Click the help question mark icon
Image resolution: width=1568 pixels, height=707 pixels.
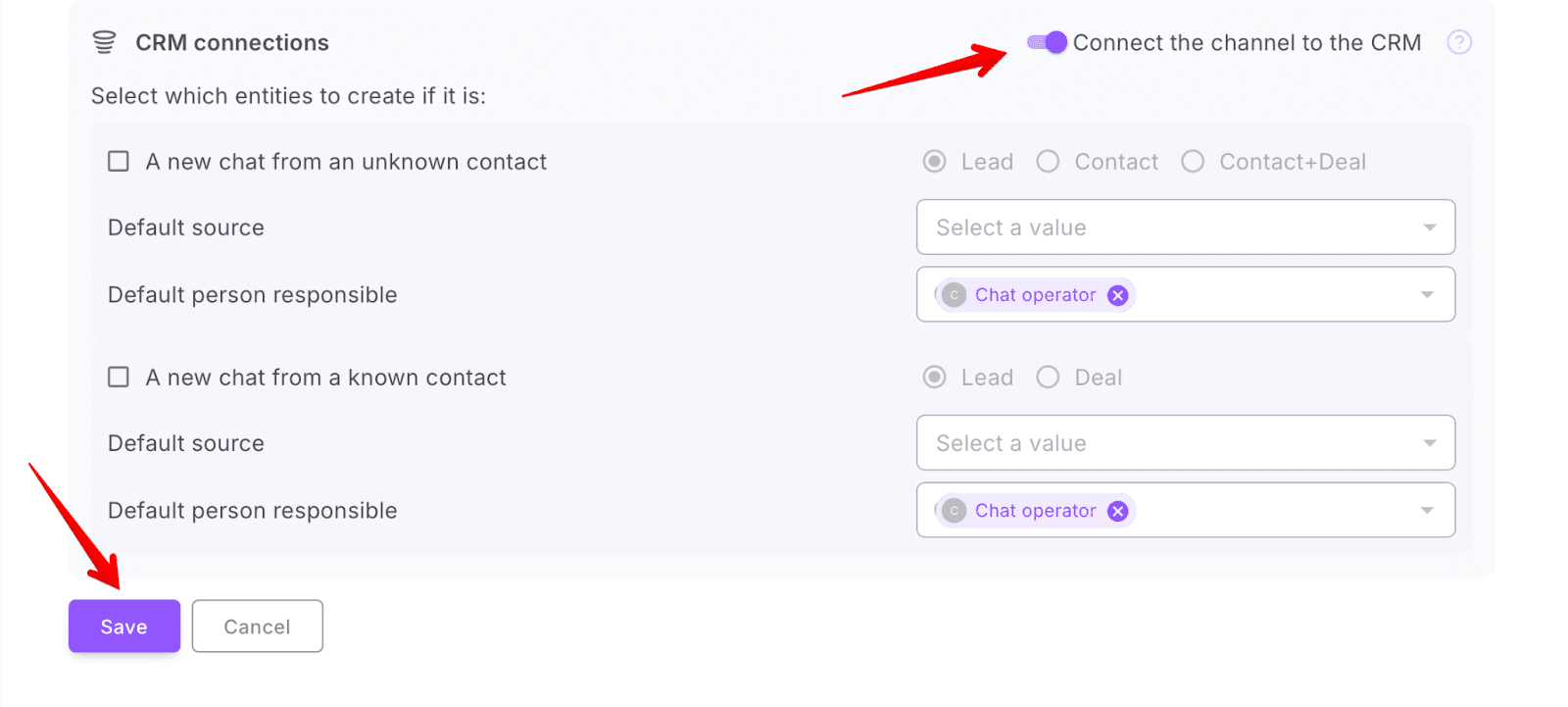1459,42
